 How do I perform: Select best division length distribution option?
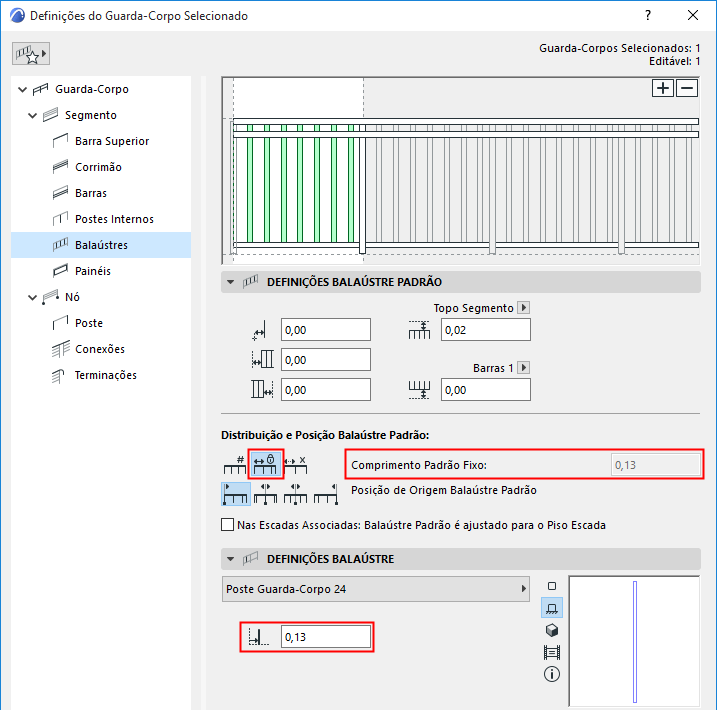(x=296, y=464)
